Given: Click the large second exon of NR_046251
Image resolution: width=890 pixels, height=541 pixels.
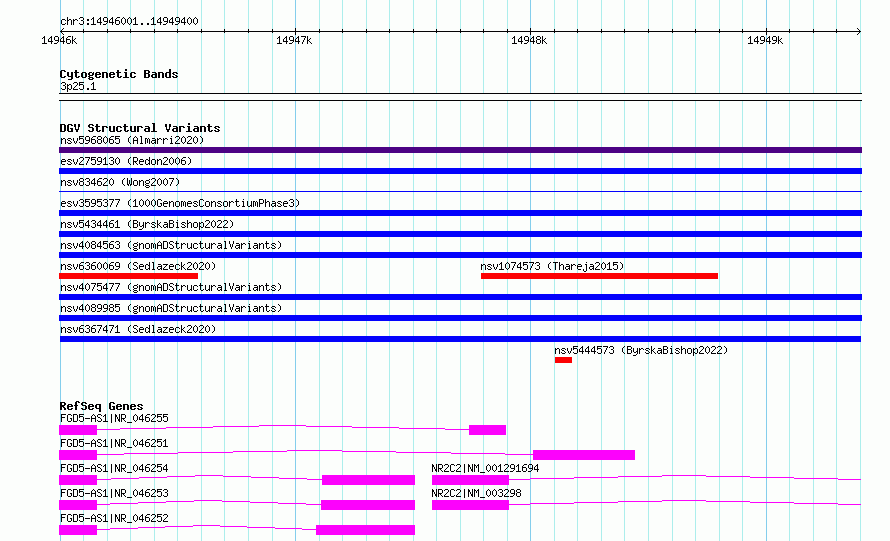Looking at the screenshot, I should [583, 455].
